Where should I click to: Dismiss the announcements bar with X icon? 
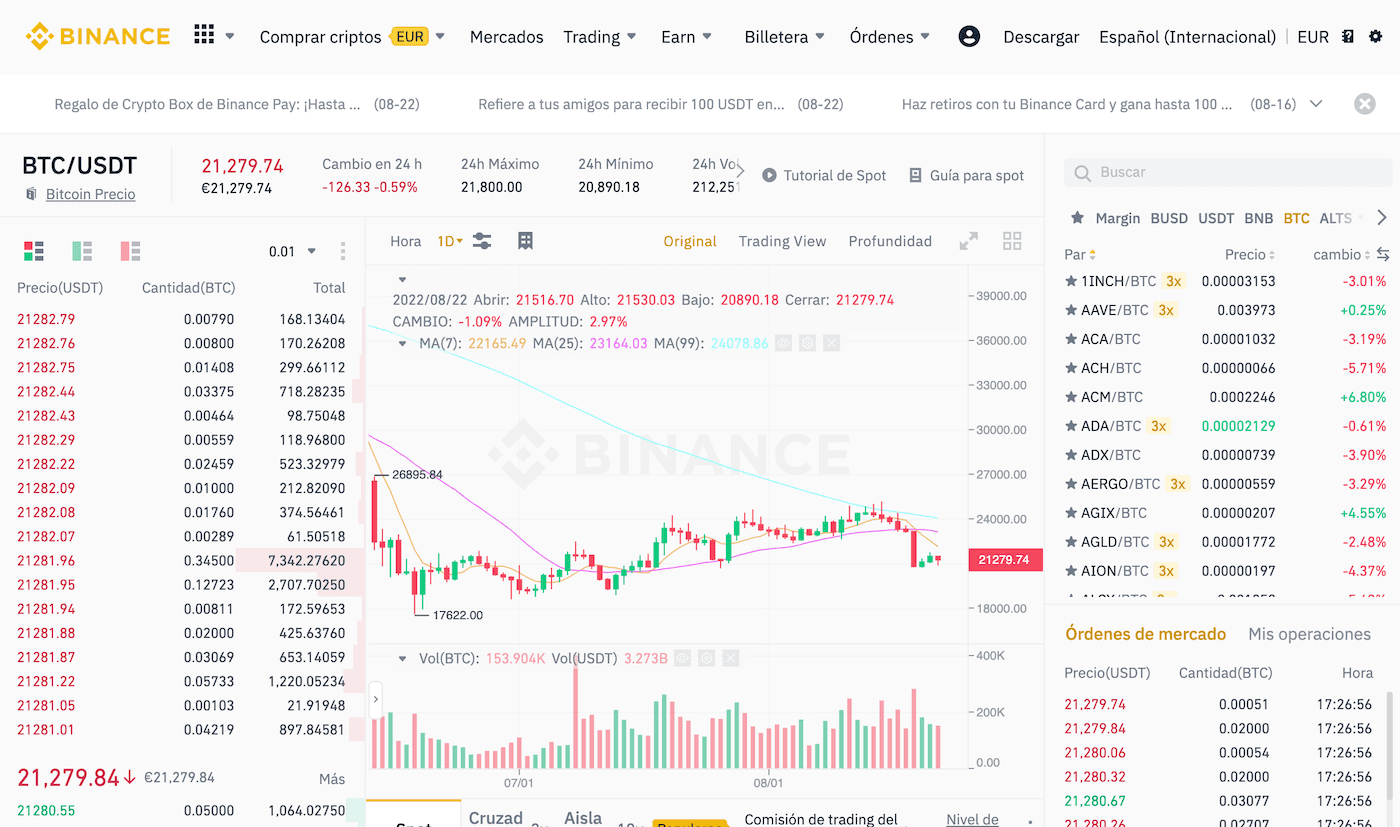pyautogui.click(x=1364, y=104)
